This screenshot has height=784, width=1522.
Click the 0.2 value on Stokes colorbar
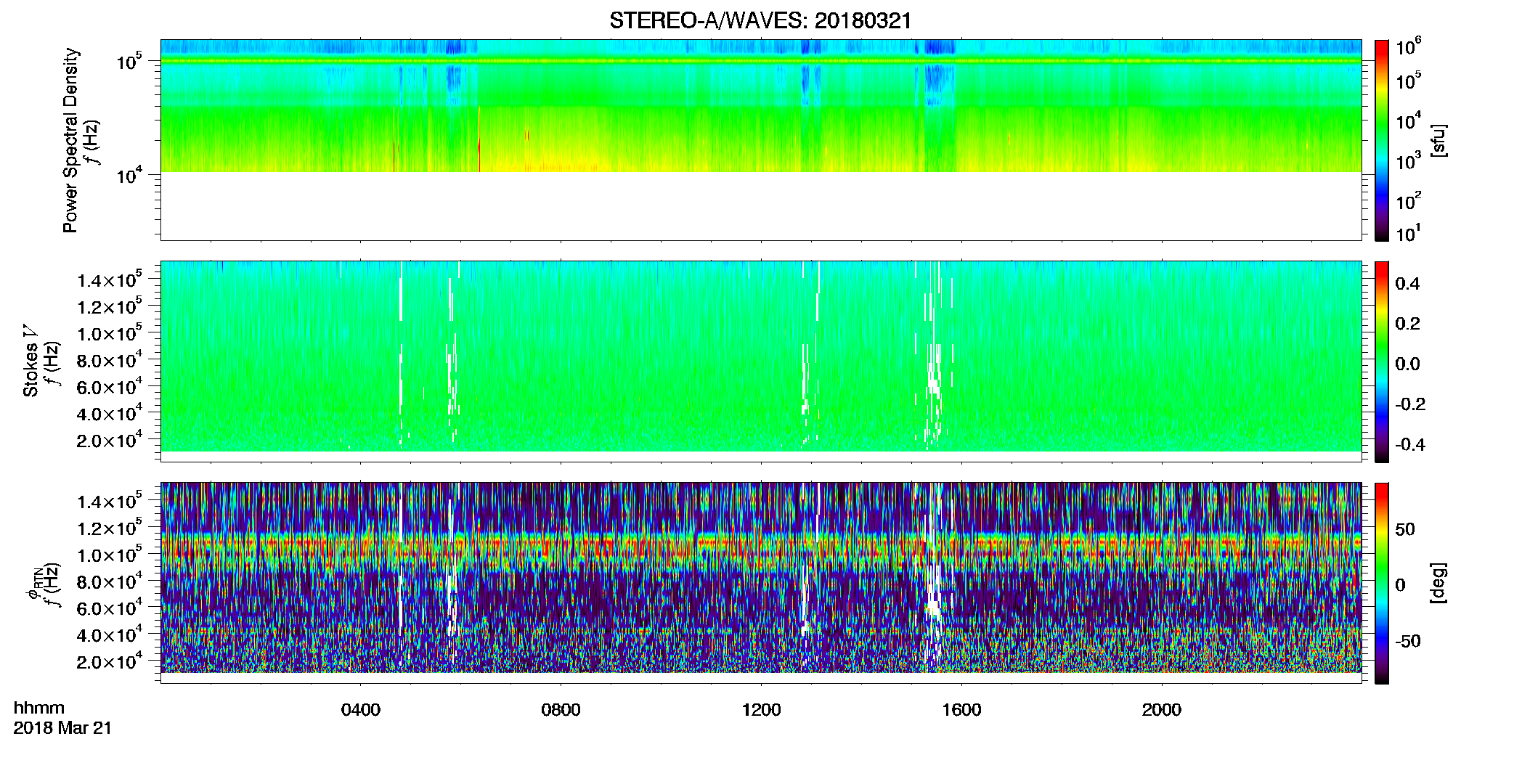pyautogui.click(x=1407, y=324)
